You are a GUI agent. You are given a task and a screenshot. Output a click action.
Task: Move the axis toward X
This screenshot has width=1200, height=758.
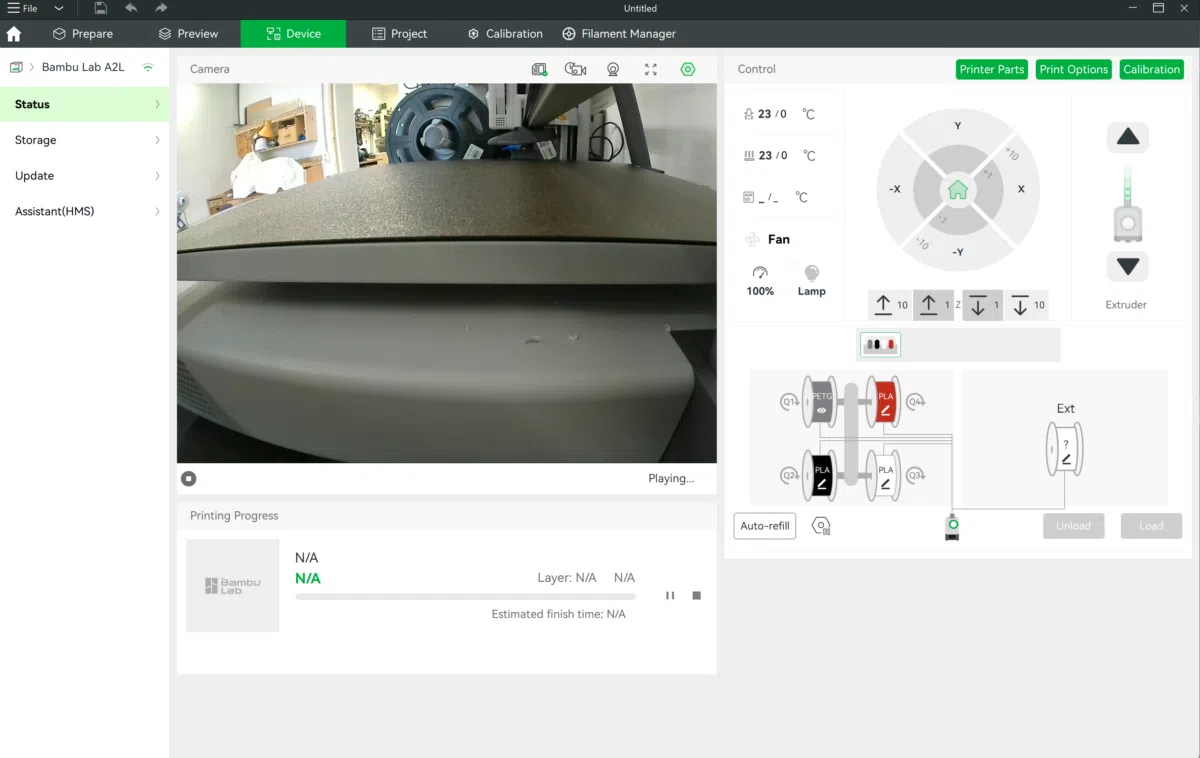[x=1021, y=189]
